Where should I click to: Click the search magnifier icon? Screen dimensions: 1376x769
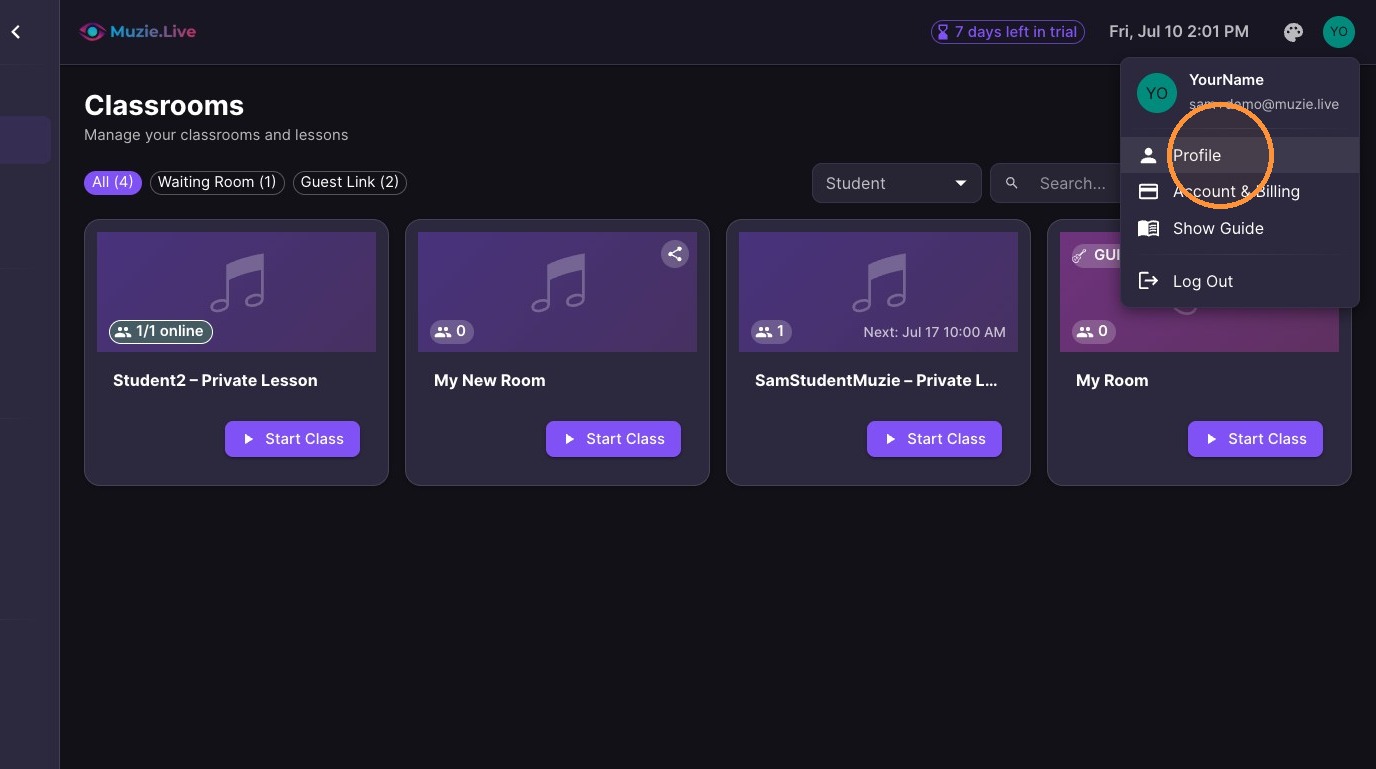(1012, 183)
